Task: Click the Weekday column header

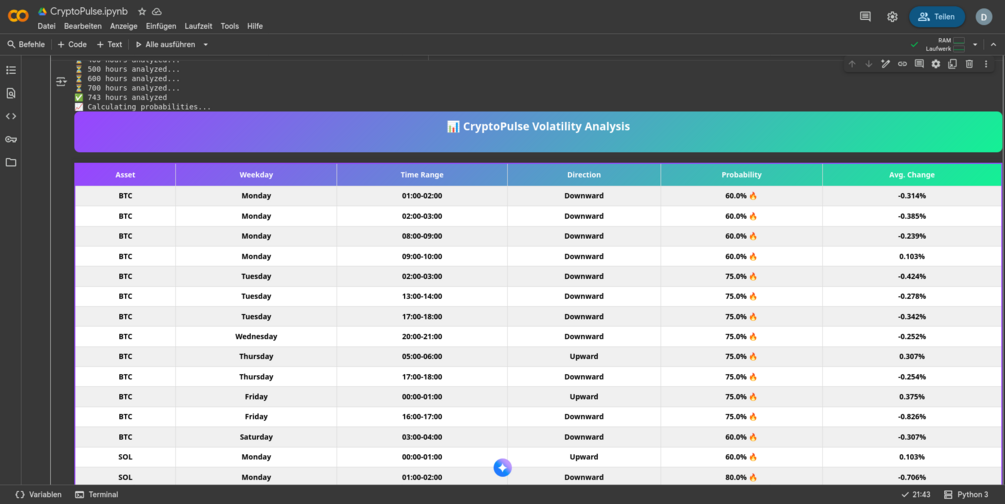Action: (256, 174)
